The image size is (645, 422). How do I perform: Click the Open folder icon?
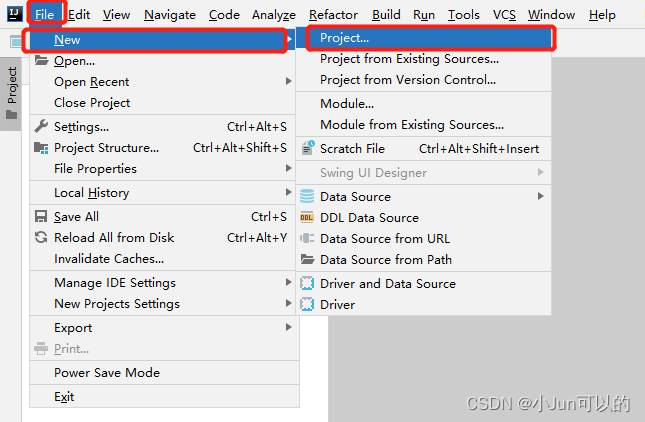41,60
